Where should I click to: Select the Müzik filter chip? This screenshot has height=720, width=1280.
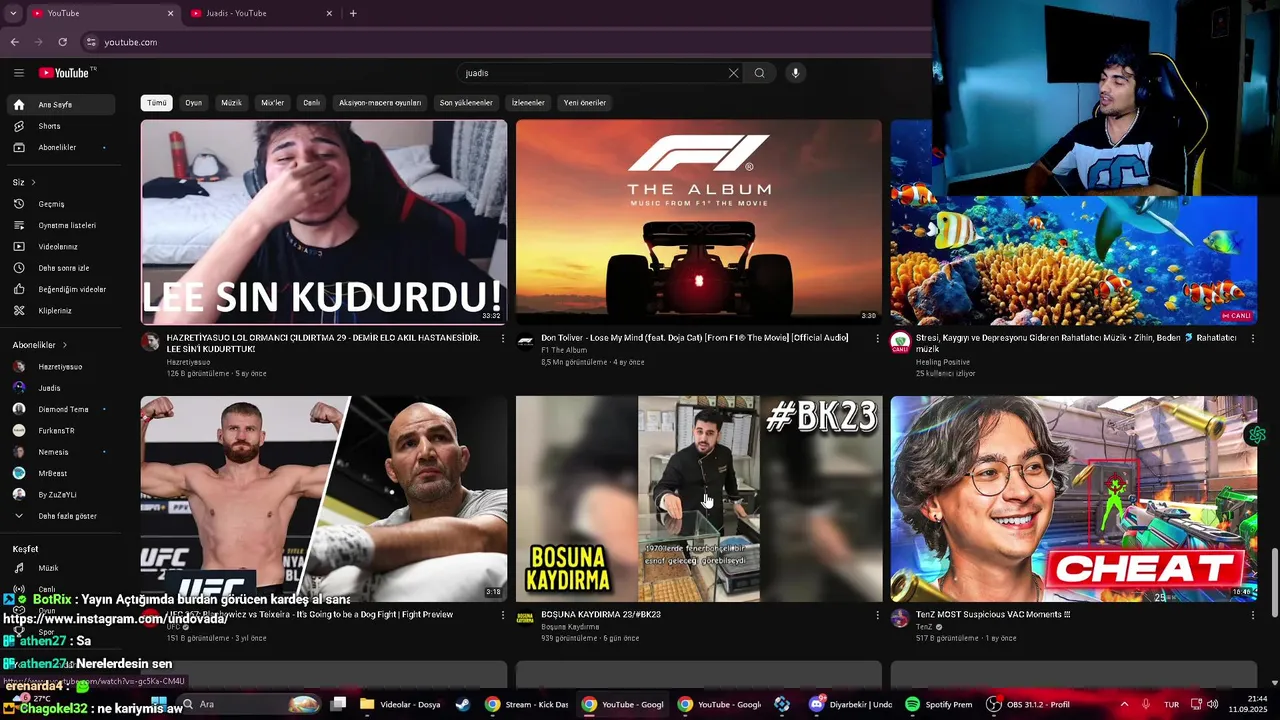[231, 103]
